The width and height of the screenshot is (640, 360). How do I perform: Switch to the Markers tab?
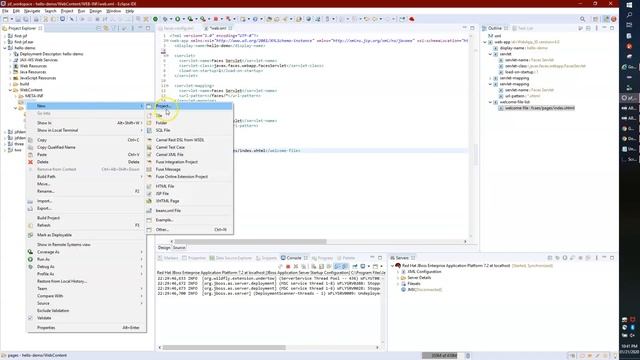coord(168,258)
